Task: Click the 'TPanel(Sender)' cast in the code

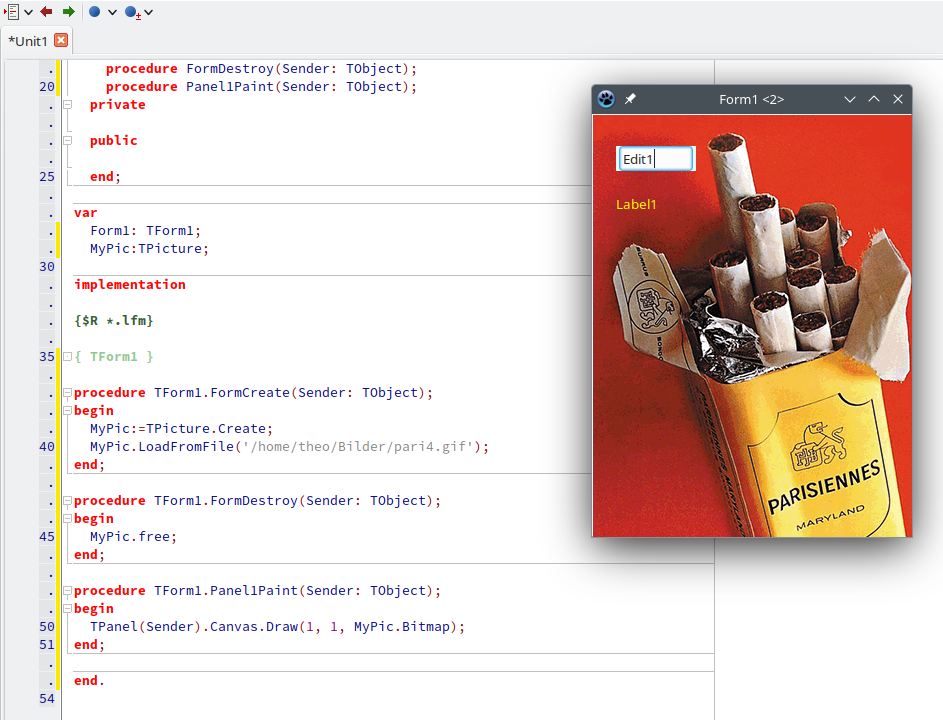Action: [x=146, y=627]
